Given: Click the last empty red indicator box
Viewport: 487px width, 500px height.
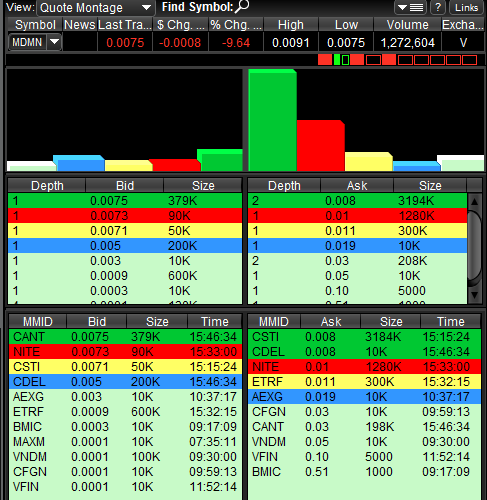Looking at the screenshot, I should pyautogui.click(x=469, y=60).
